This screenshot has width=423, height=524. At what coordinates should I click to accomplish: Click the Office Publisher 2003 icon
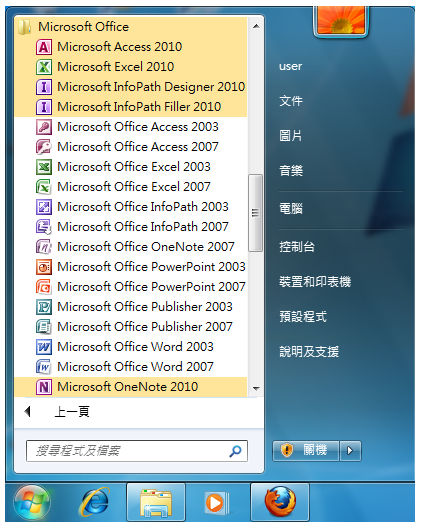point(44,307)
